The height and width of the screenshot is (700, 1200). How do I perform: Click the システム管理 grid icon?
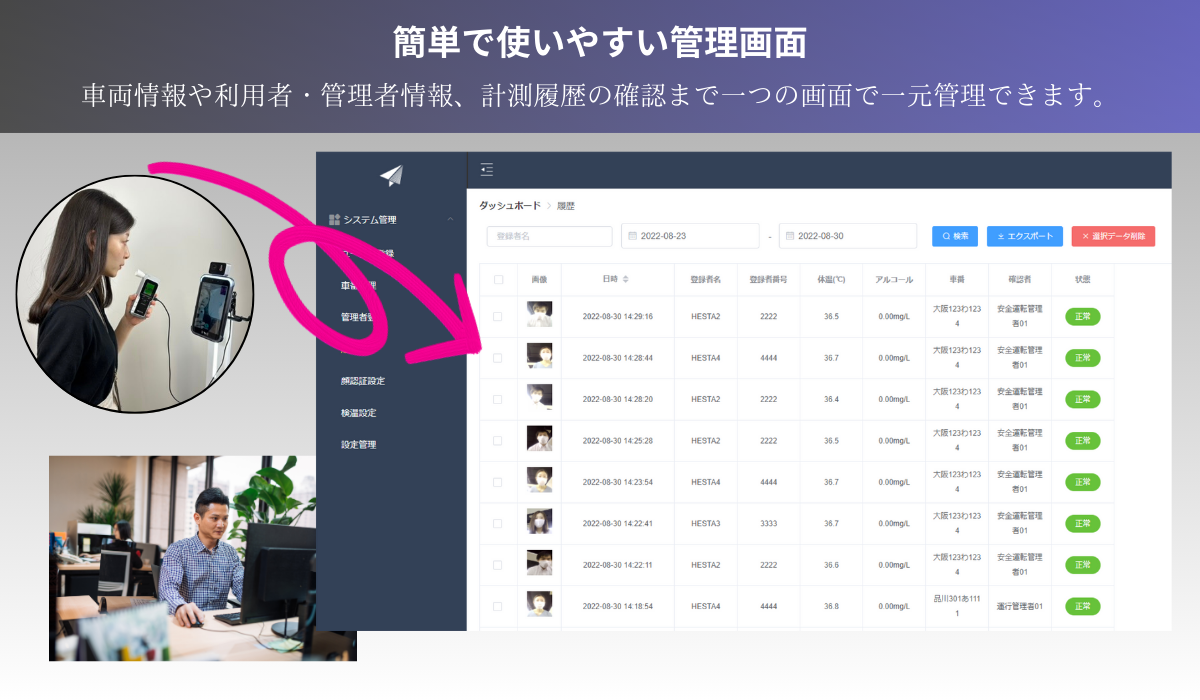(x=334, y=219)
